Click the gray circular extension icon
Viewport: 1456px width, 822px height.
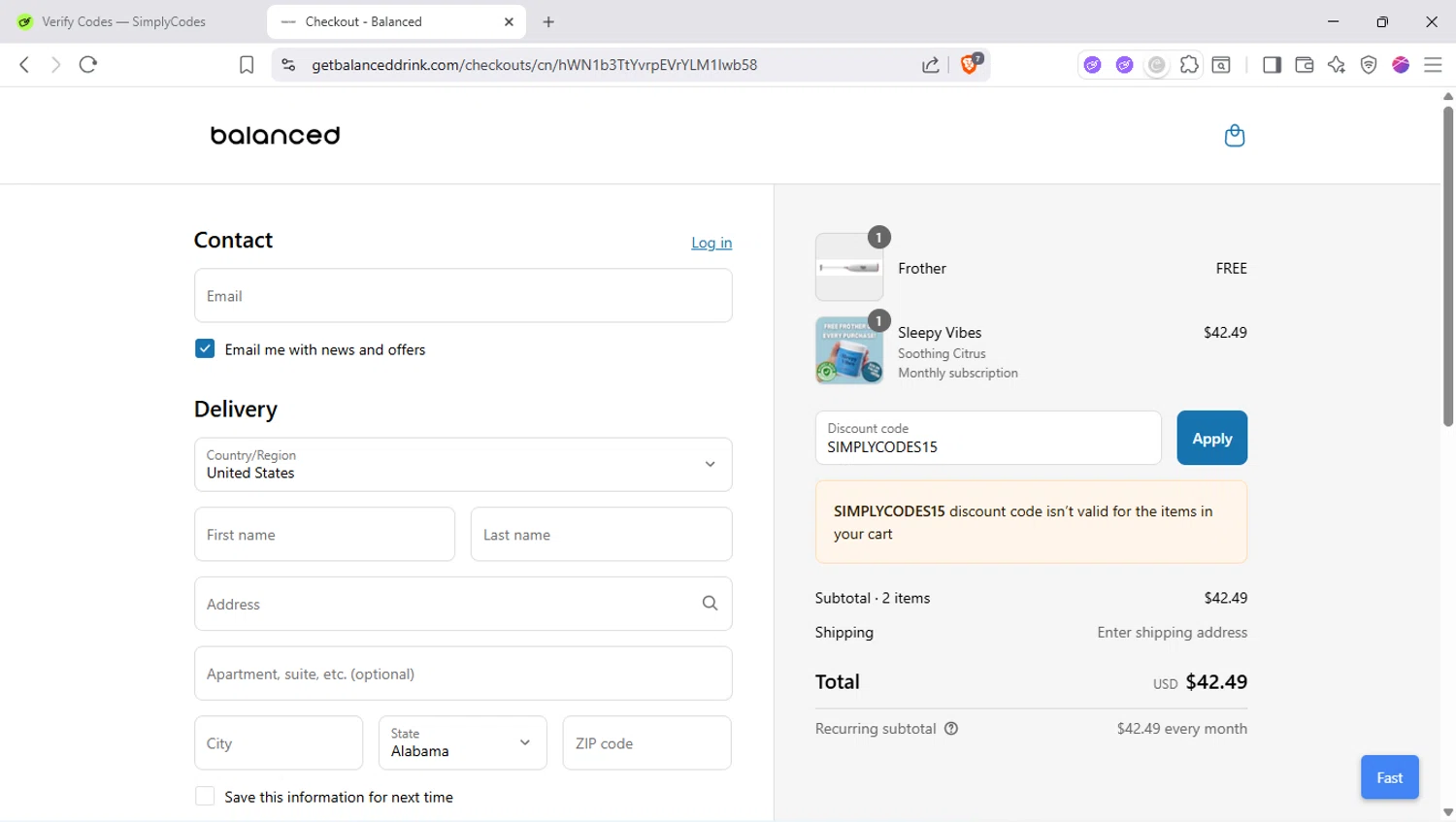coord(1157,65)
